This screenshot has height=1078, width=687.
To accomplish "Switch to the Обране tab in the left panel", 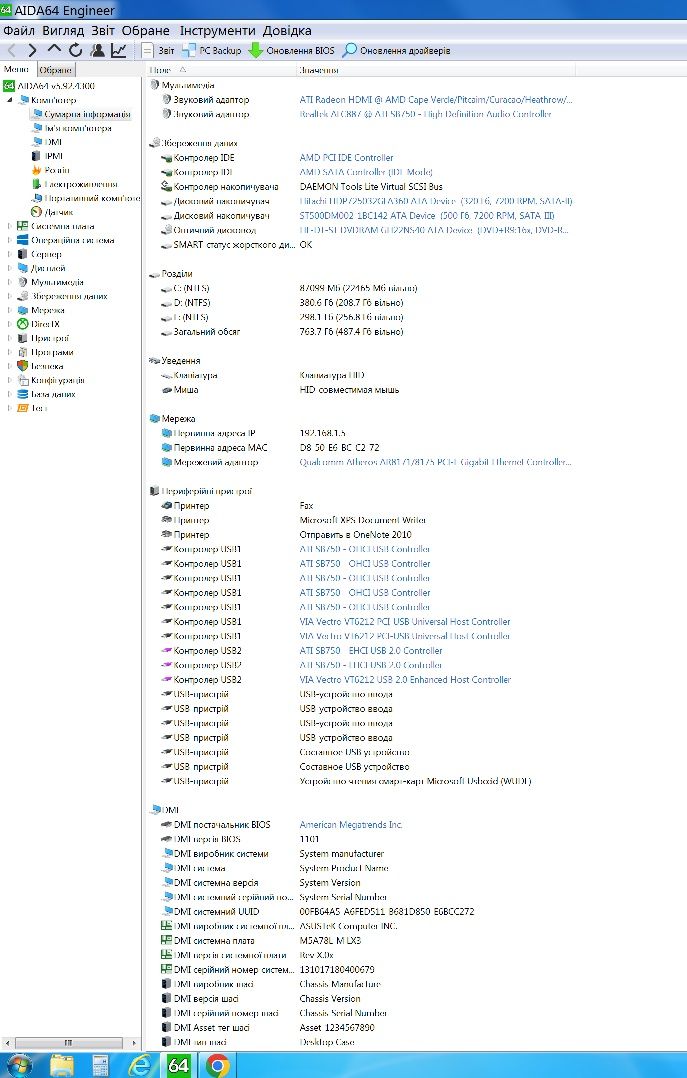I will (55, 70).
